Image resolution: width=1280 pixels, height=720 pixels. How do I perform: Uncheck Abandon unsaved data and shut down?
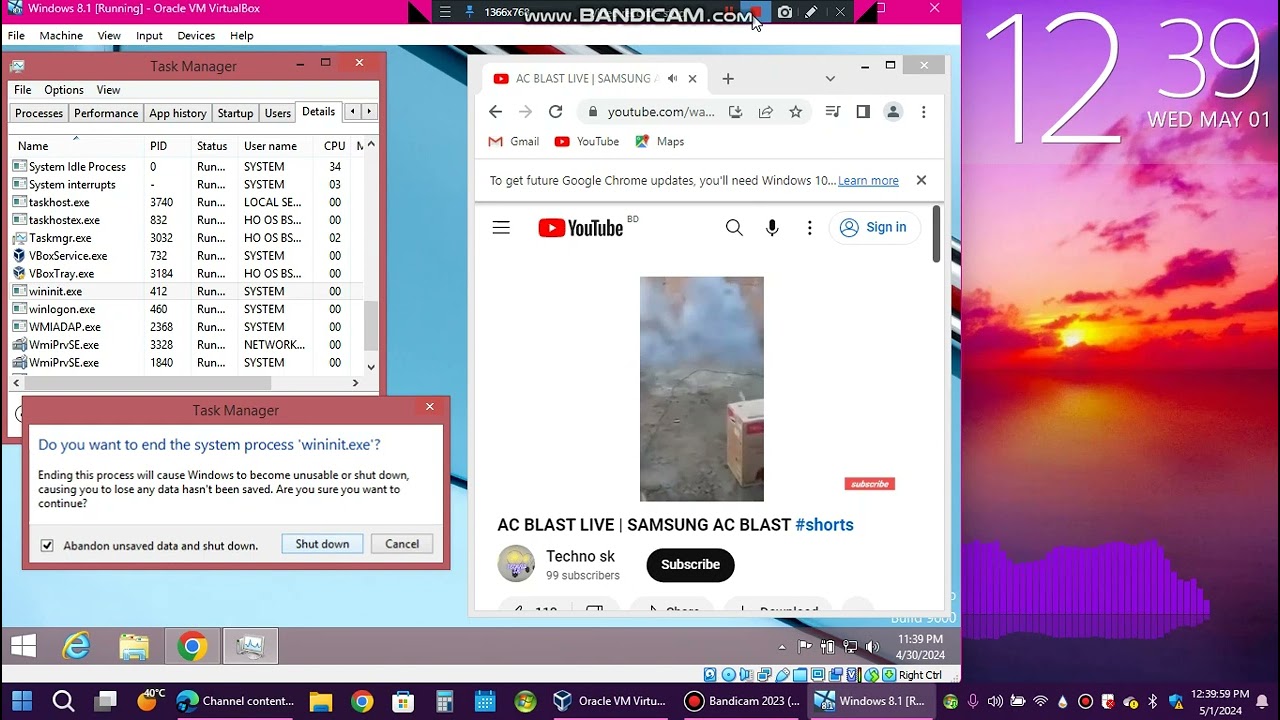(x=47, y=545)
